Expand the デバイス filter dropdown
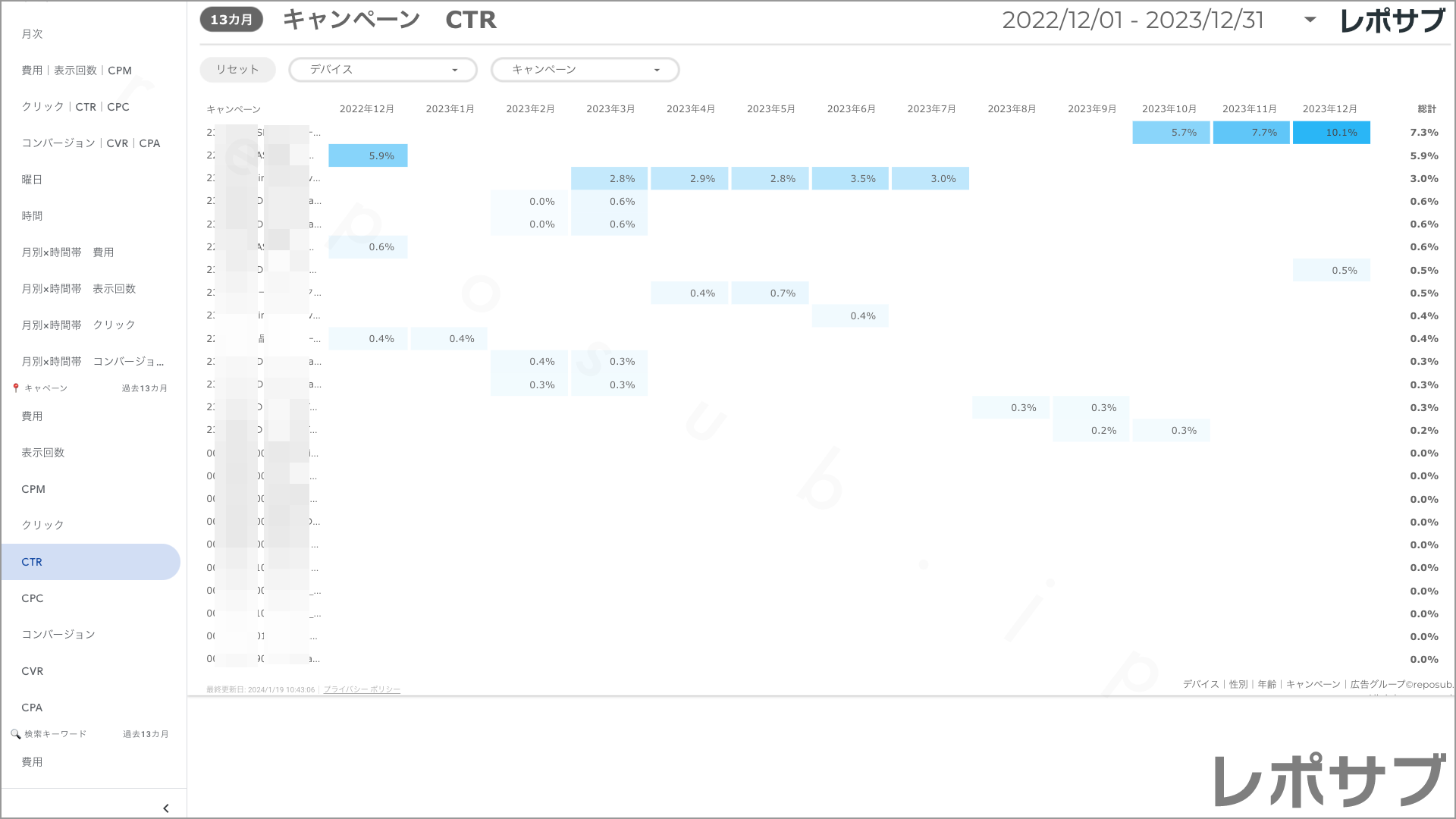The image size is (1456, 819). tap(382, 70)
